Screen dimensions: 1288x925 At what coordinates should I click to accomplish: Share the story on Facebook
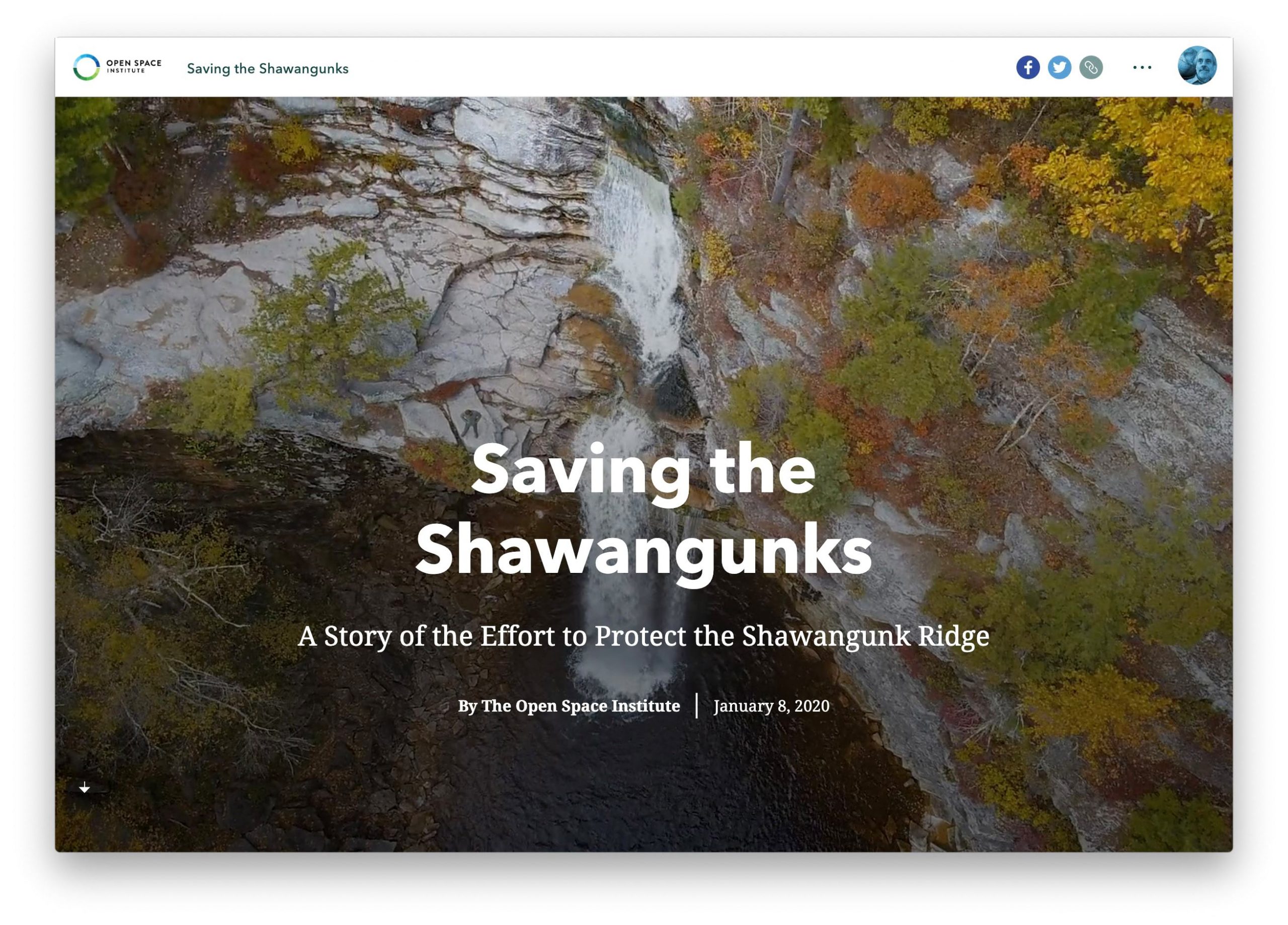pyautogui.click(x=1027, y=67)
